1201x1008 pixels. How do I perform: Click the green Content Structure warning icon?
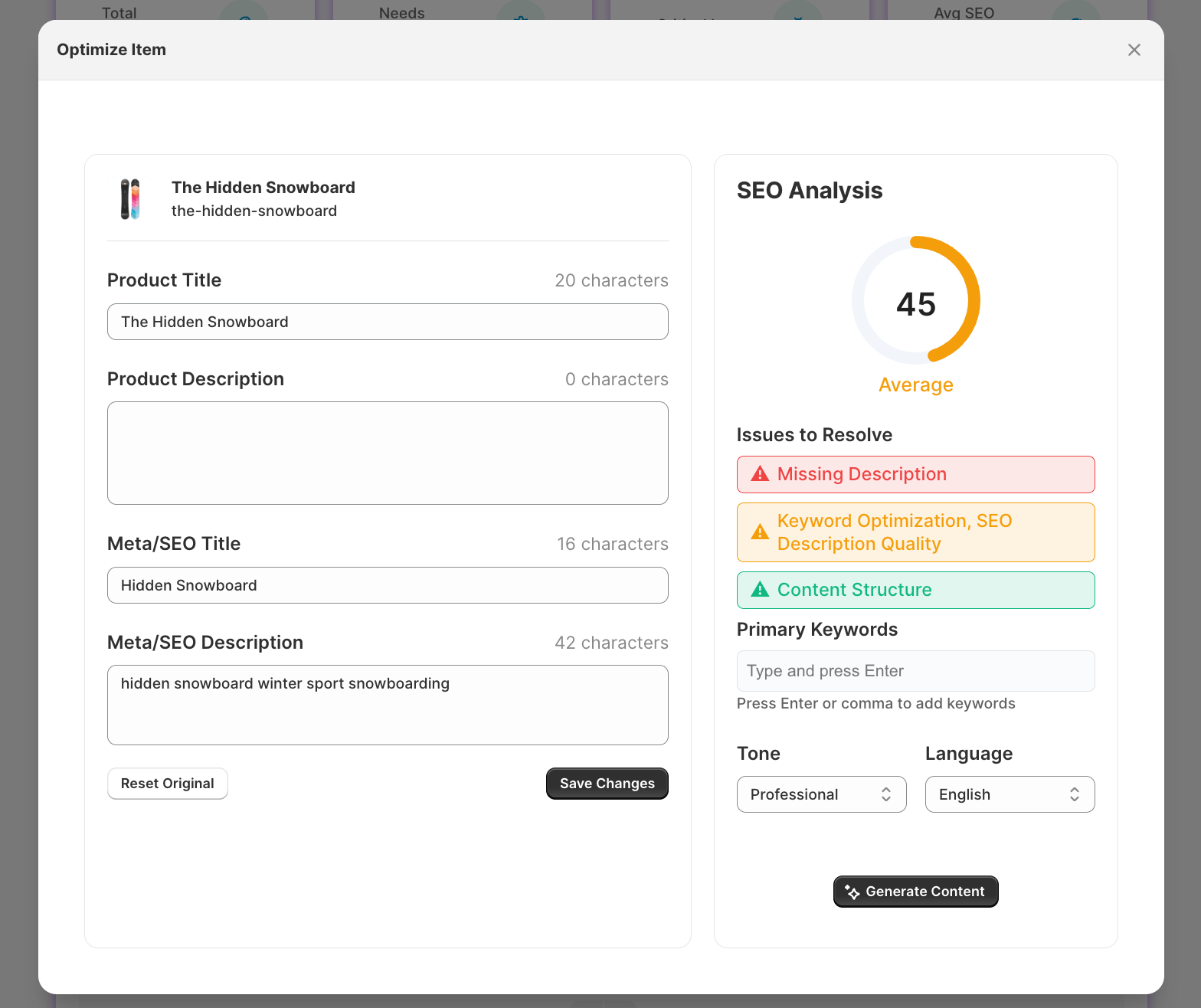coord(759,590)
